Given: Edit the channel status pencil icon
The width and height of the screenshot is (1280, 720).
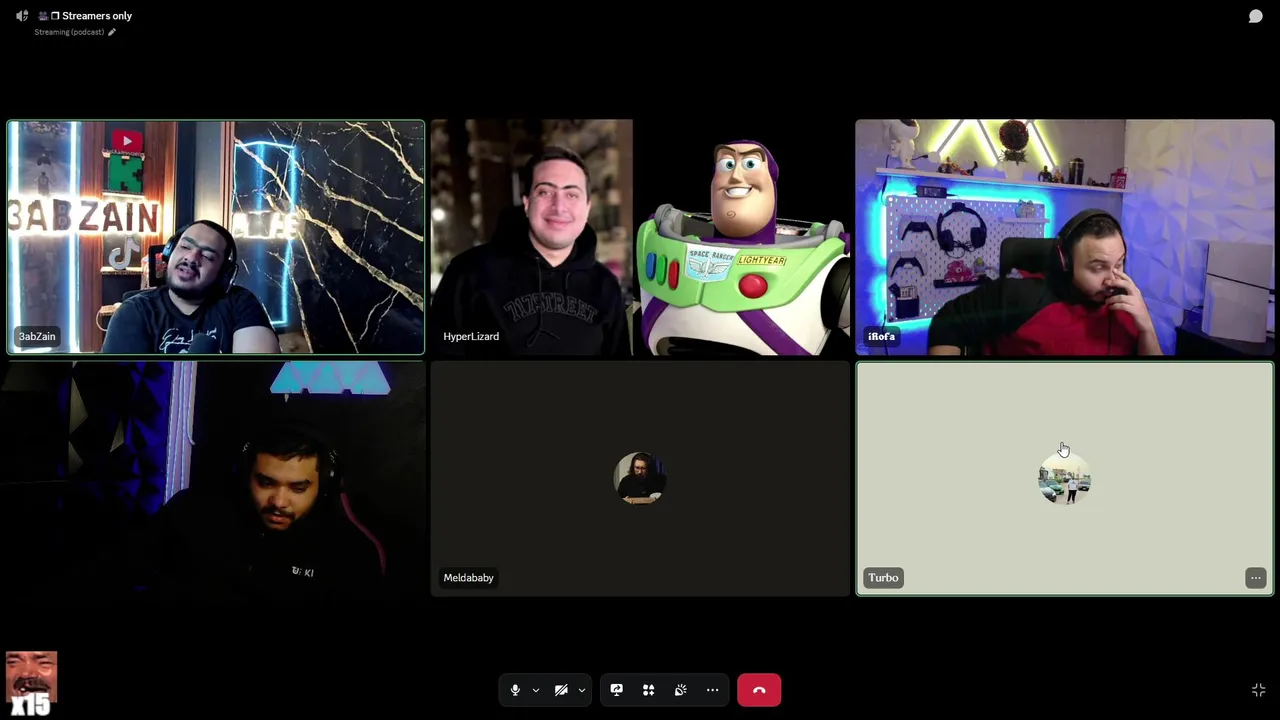Looking at the screenshot, I should click(112, 32).
